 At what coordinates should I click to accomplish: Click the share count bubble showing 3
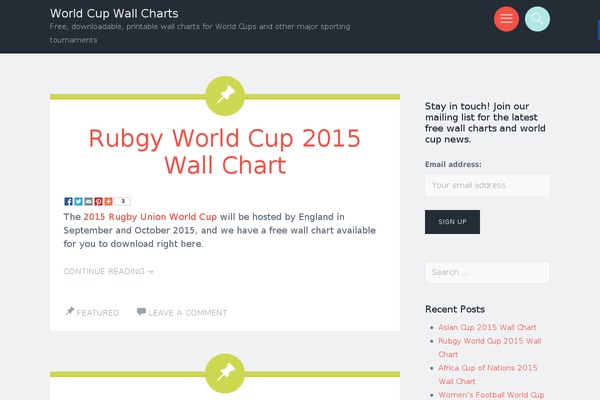pyautogui.click(x=122, y=201)
